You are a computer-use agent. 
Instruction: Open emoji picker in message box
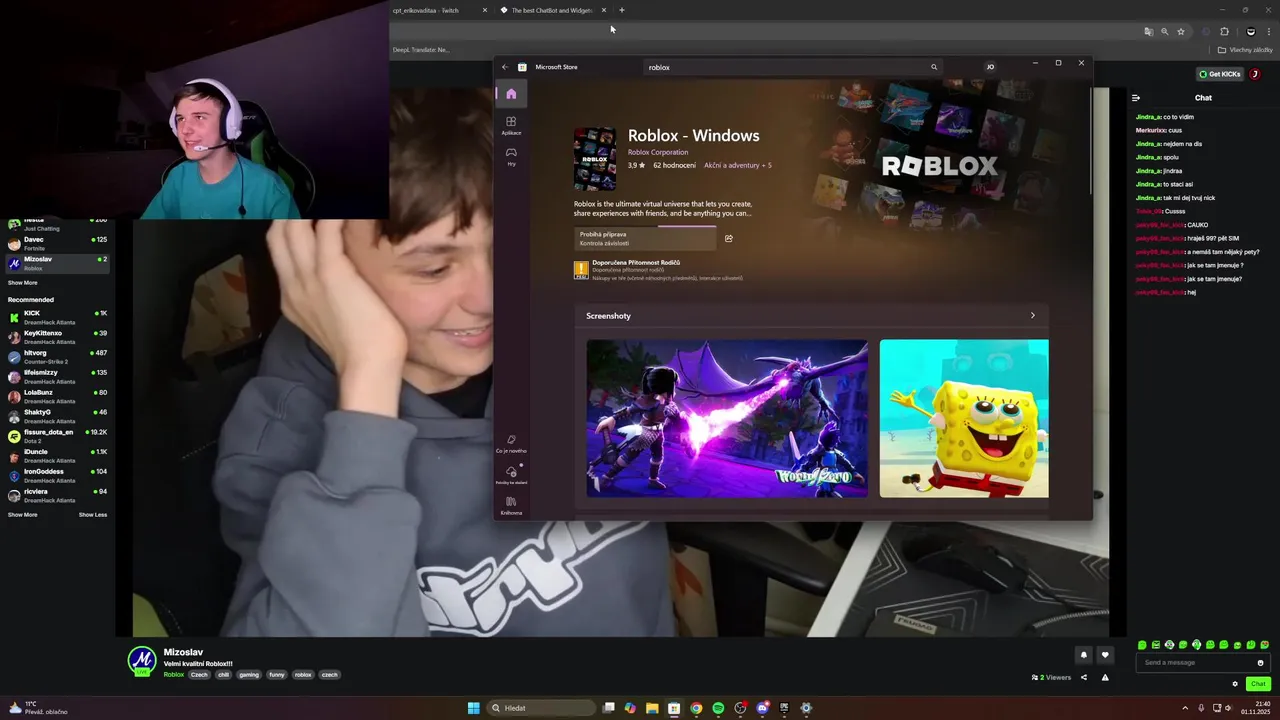tap(1260, 662)
